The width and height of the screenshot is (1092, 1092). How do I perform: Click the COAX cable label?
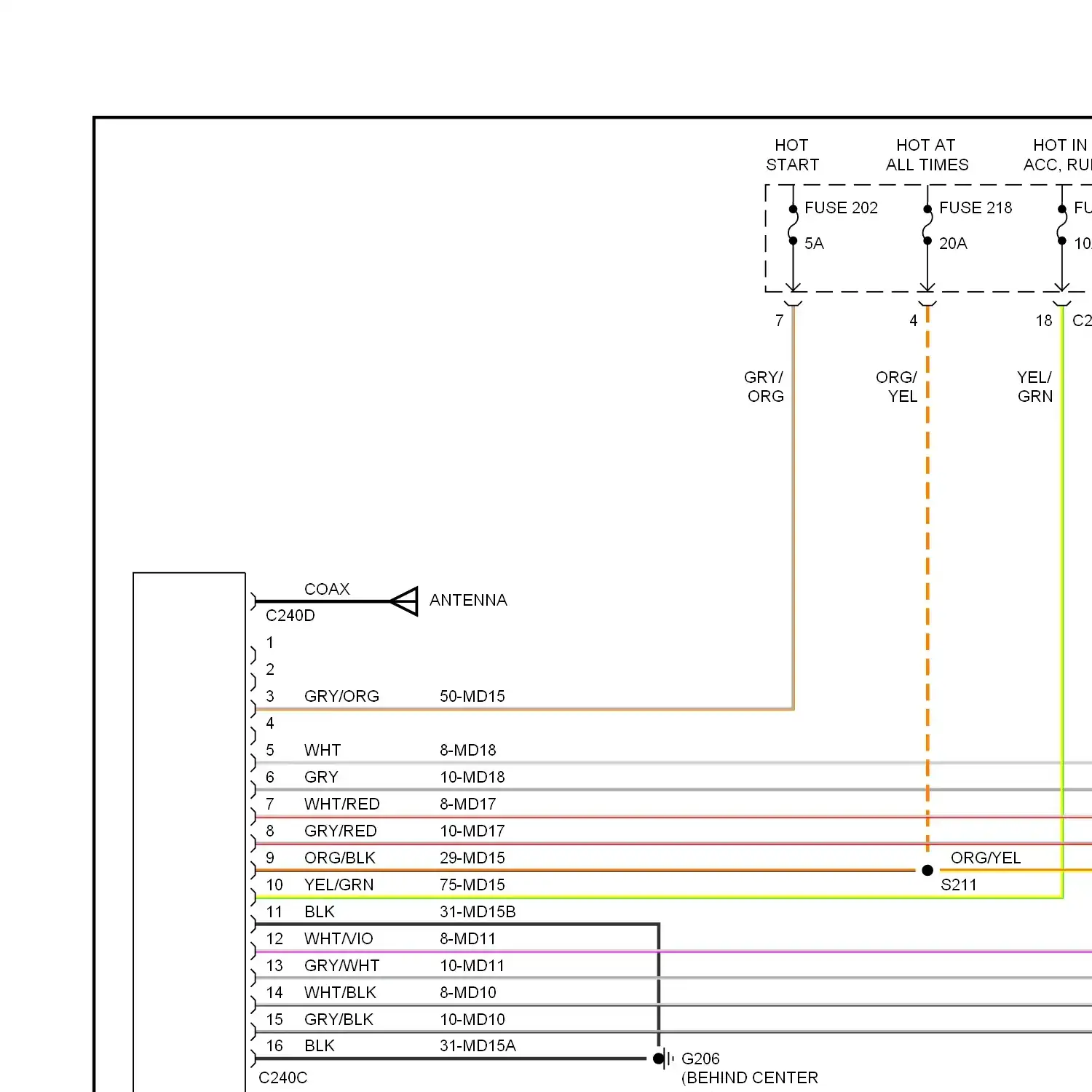tap(327, 589)
